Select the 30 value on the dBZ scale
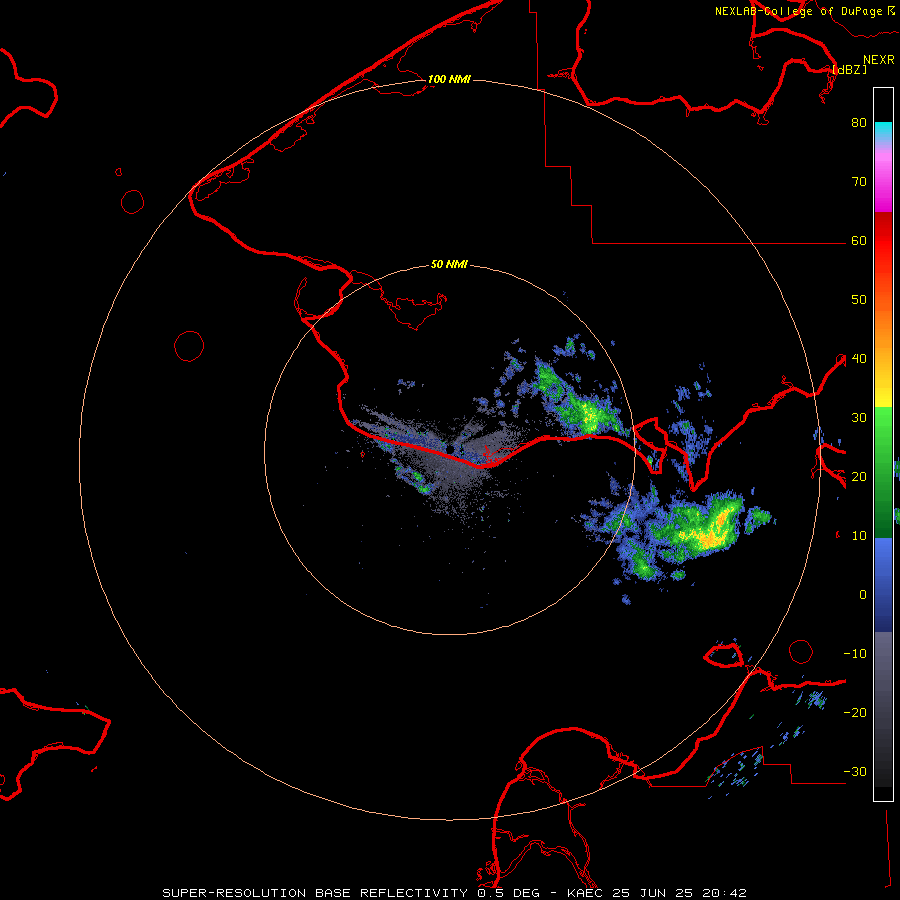 click(x=859, y=418)
